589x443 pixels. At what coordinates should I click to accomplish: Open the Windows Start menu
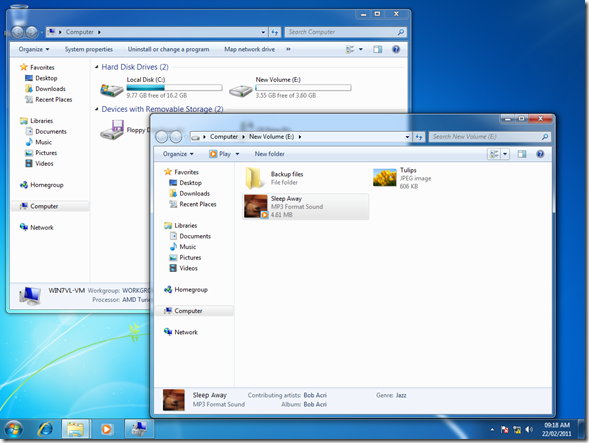point(14,429)
